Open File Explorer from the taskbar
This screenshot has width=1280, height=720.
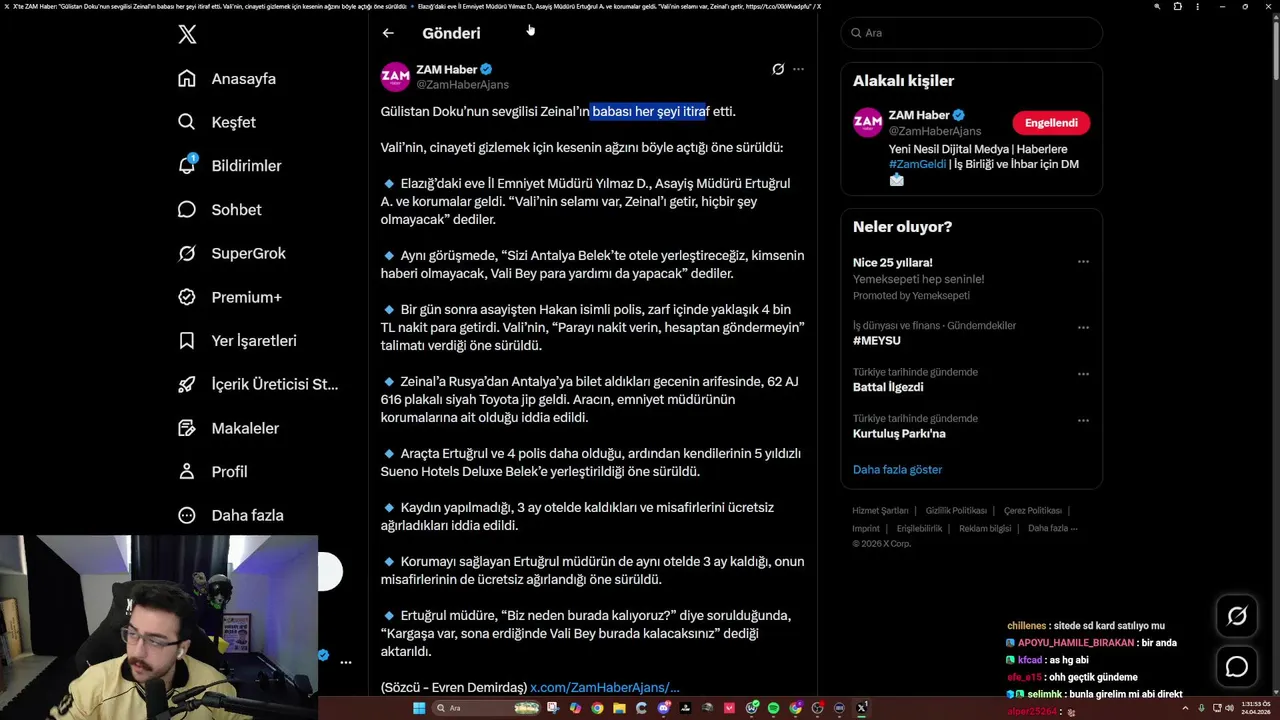[619, 708]
